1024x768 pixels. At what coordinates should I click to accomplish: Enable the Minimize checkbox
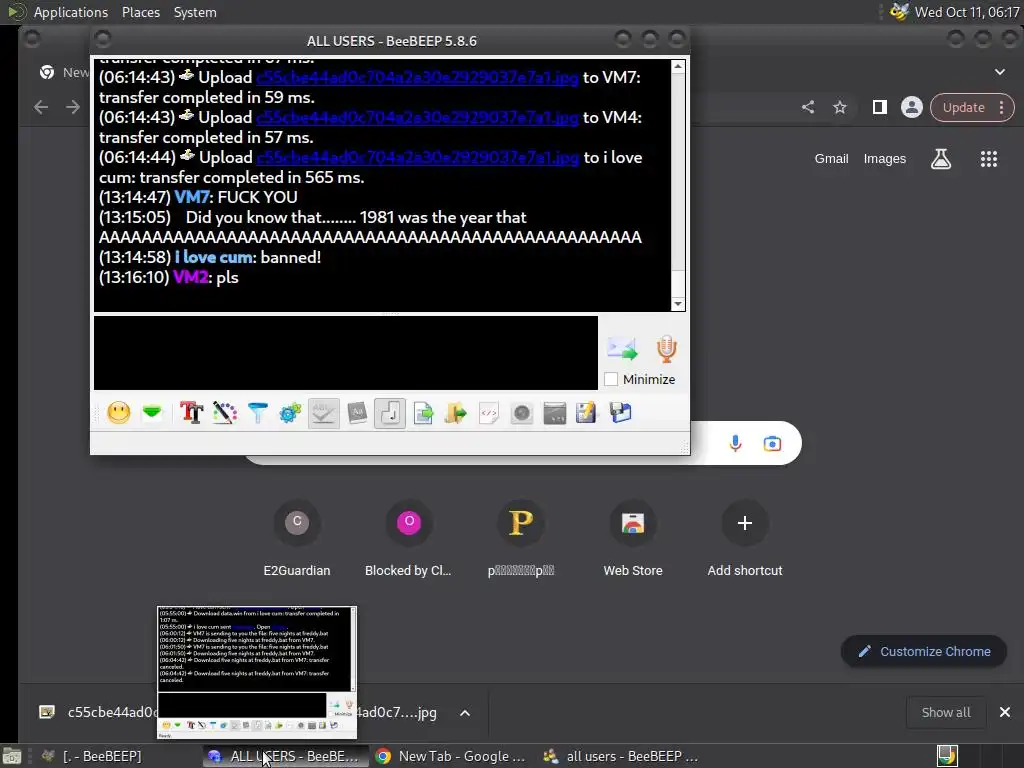[611, 379]
